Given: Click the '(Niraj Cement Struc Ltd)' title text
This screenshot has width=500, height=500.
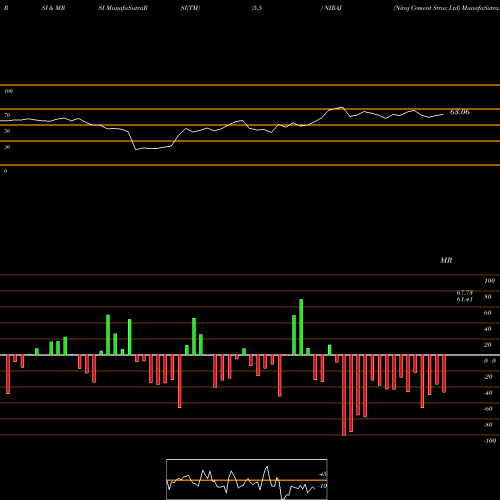Looking at the screenshot, I should [427, 8].
